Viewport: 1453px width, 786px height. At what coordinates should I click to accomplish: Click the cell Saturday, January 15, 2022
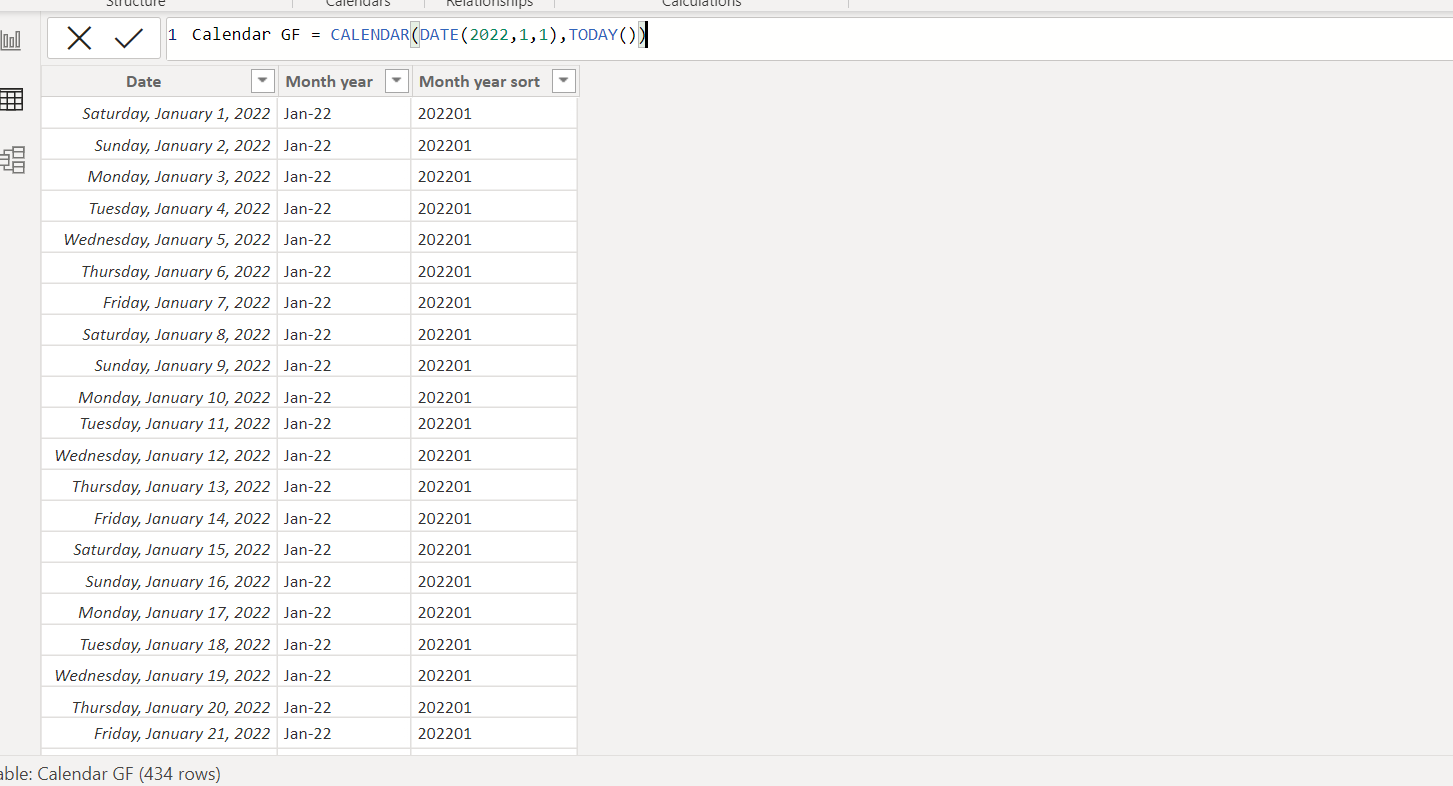pos(160,549)
